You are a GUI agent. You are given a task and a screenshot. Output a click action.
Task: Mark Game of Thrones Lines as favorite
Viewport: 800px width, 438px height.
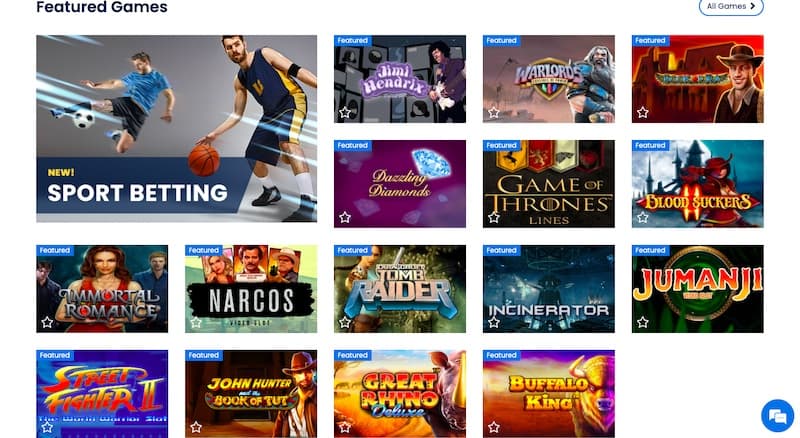click(494, 217)
